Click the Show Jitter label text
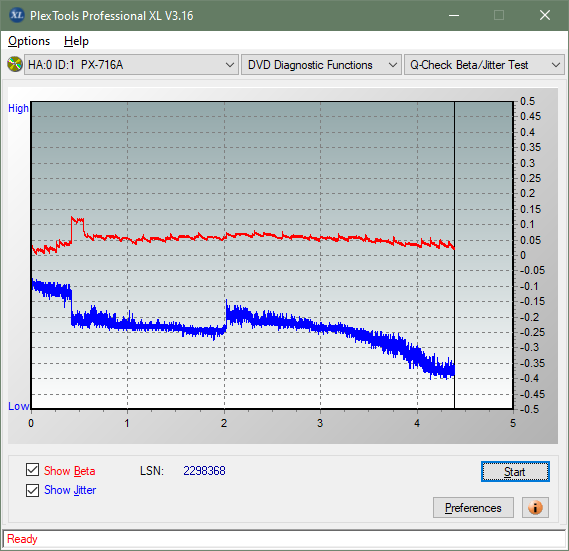The image size is (569, 551). (70, 490)
